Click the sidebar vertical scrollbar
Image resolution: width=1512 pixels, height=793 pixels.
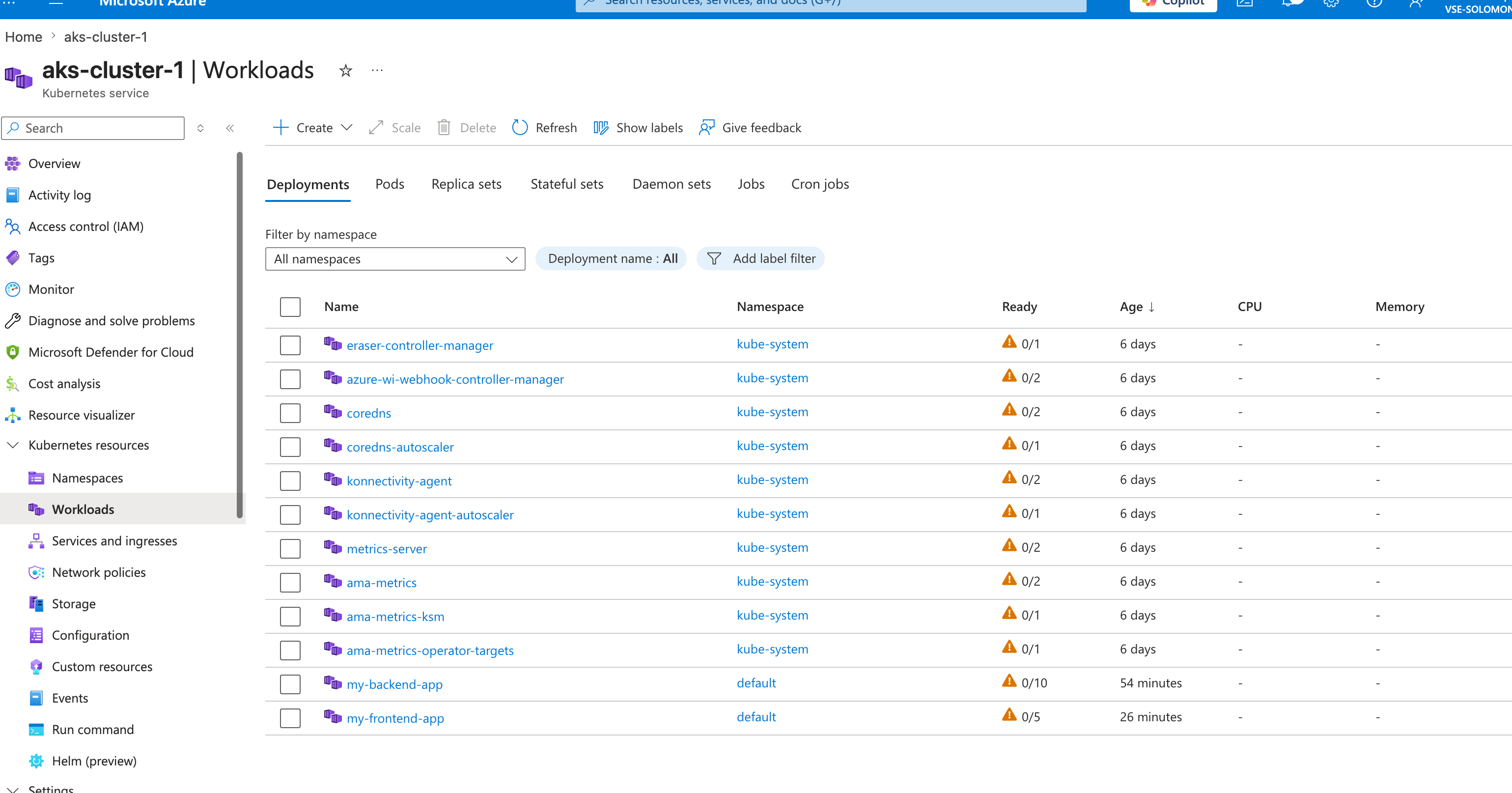240,335
